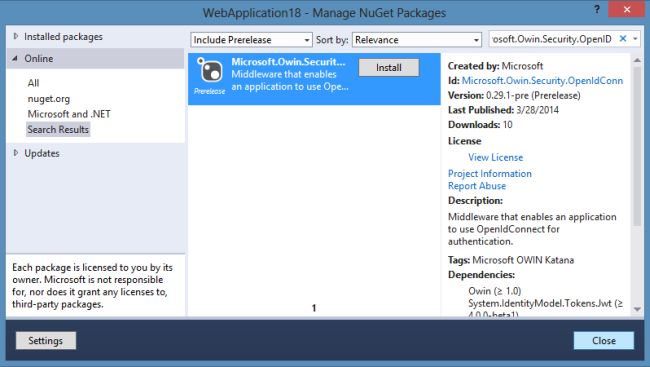Click the Close button
Viewport: 650px width, 367px height.
click(604, 340)
